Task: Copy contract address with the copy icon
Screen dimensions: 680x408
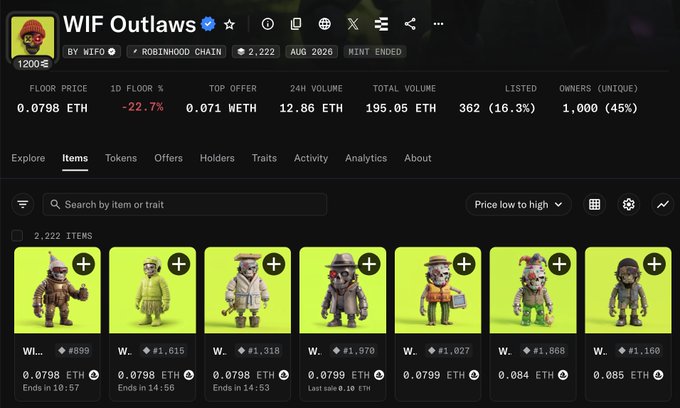Action: (296, 24)
